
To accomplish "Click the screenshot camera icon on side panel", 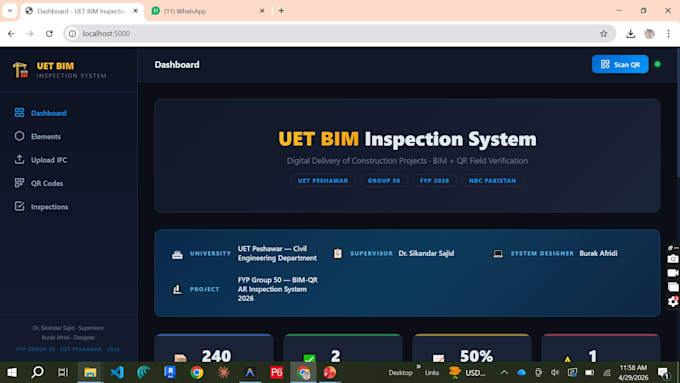I will [673, 259].
